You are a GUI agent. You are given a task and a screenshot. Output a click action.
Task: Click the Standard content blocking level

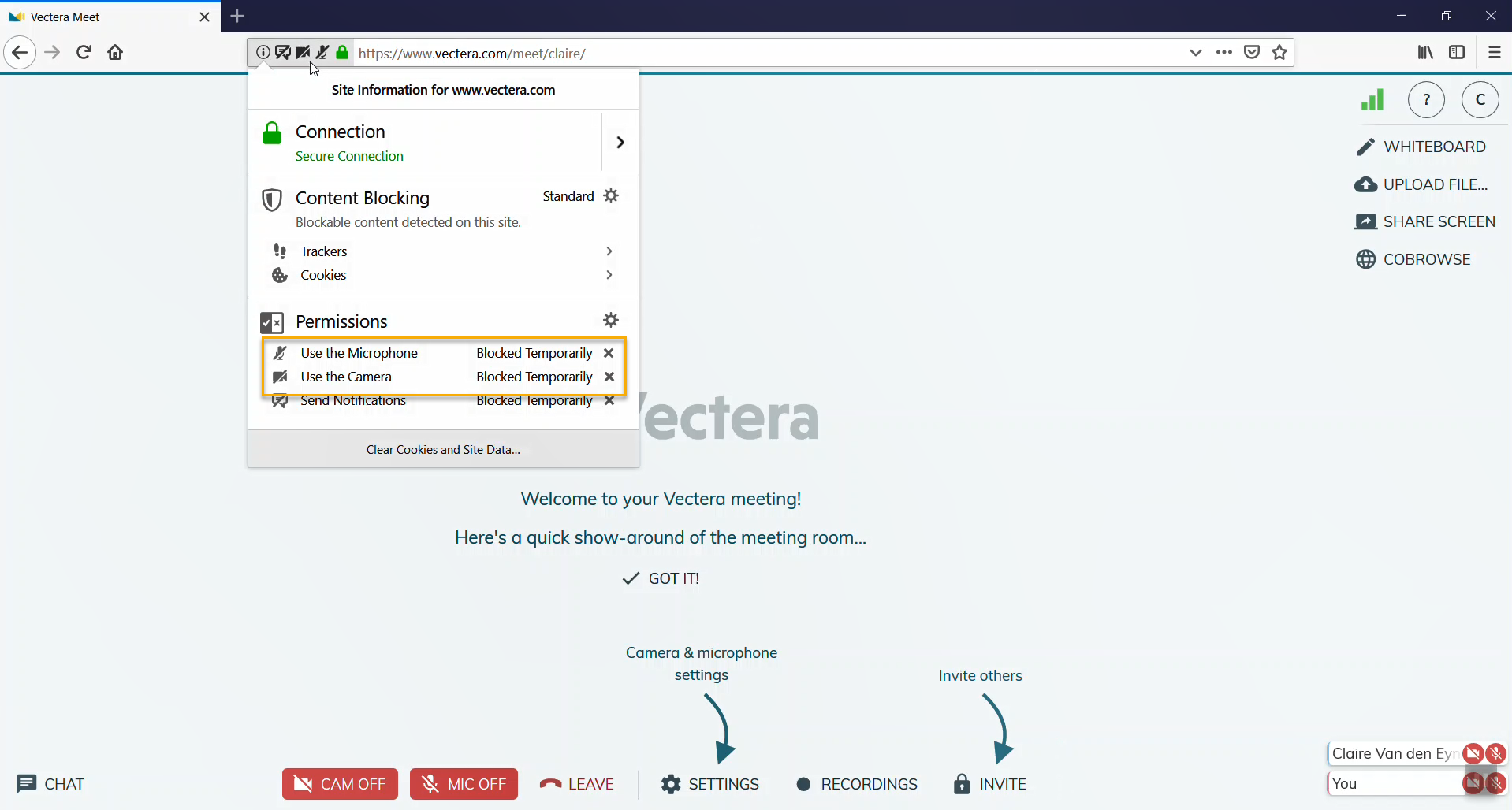pos(568,196)
